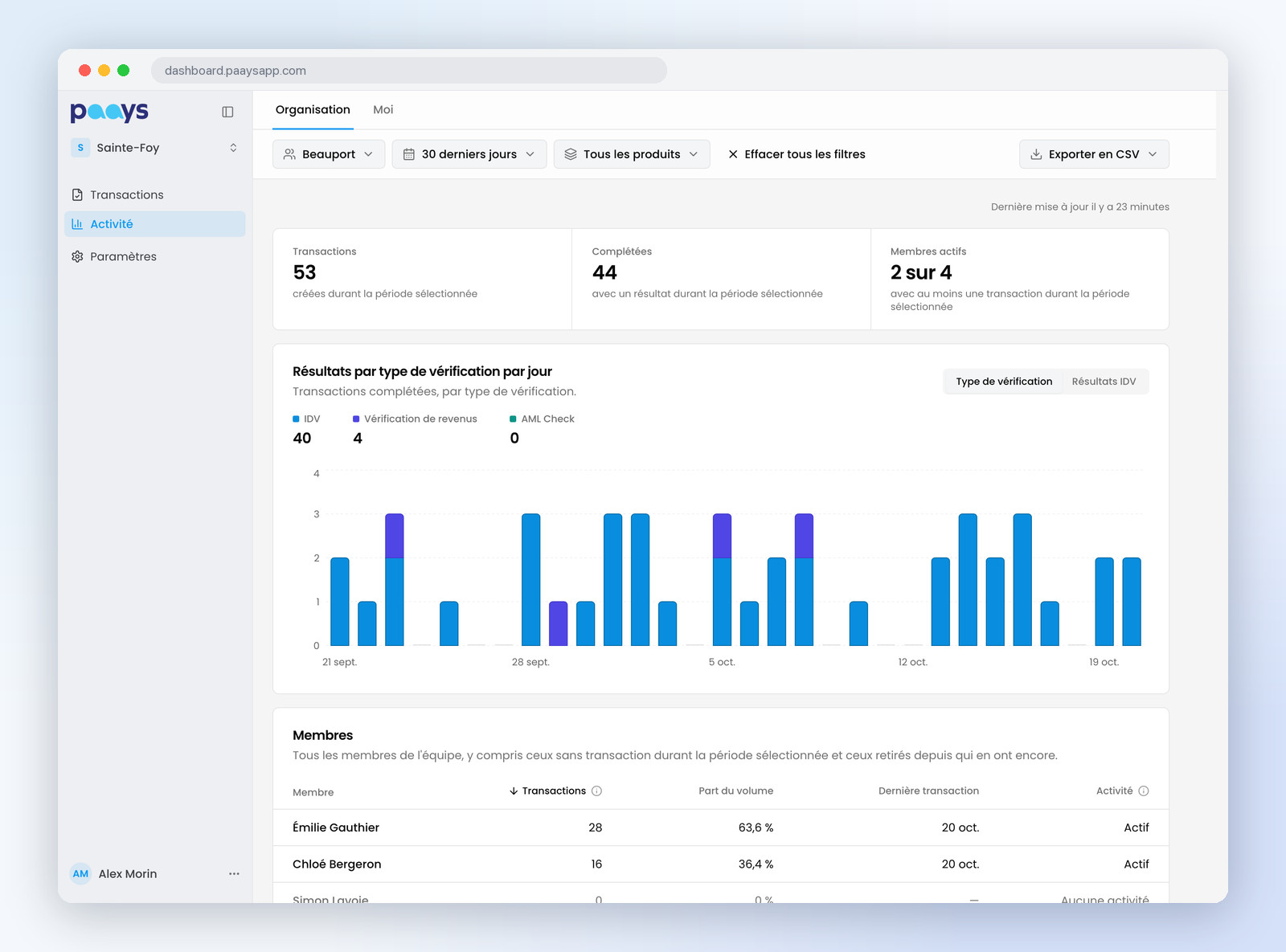
Task: Click the Émilie Gauthier member row
Action: coord(721,827)
